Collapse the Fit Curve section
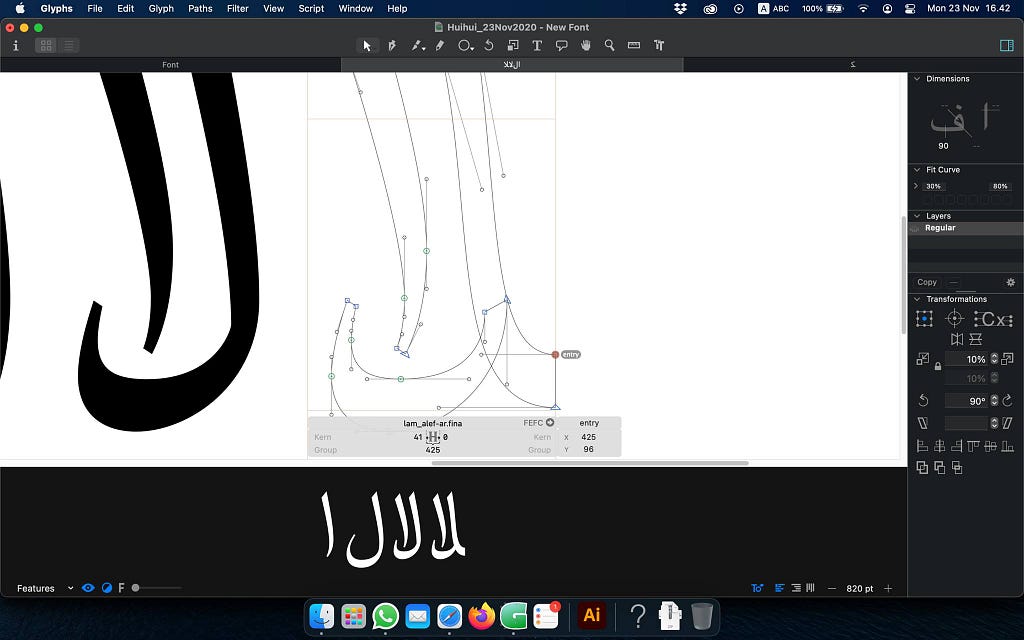 pyautogui.click(x=917, y=169)
